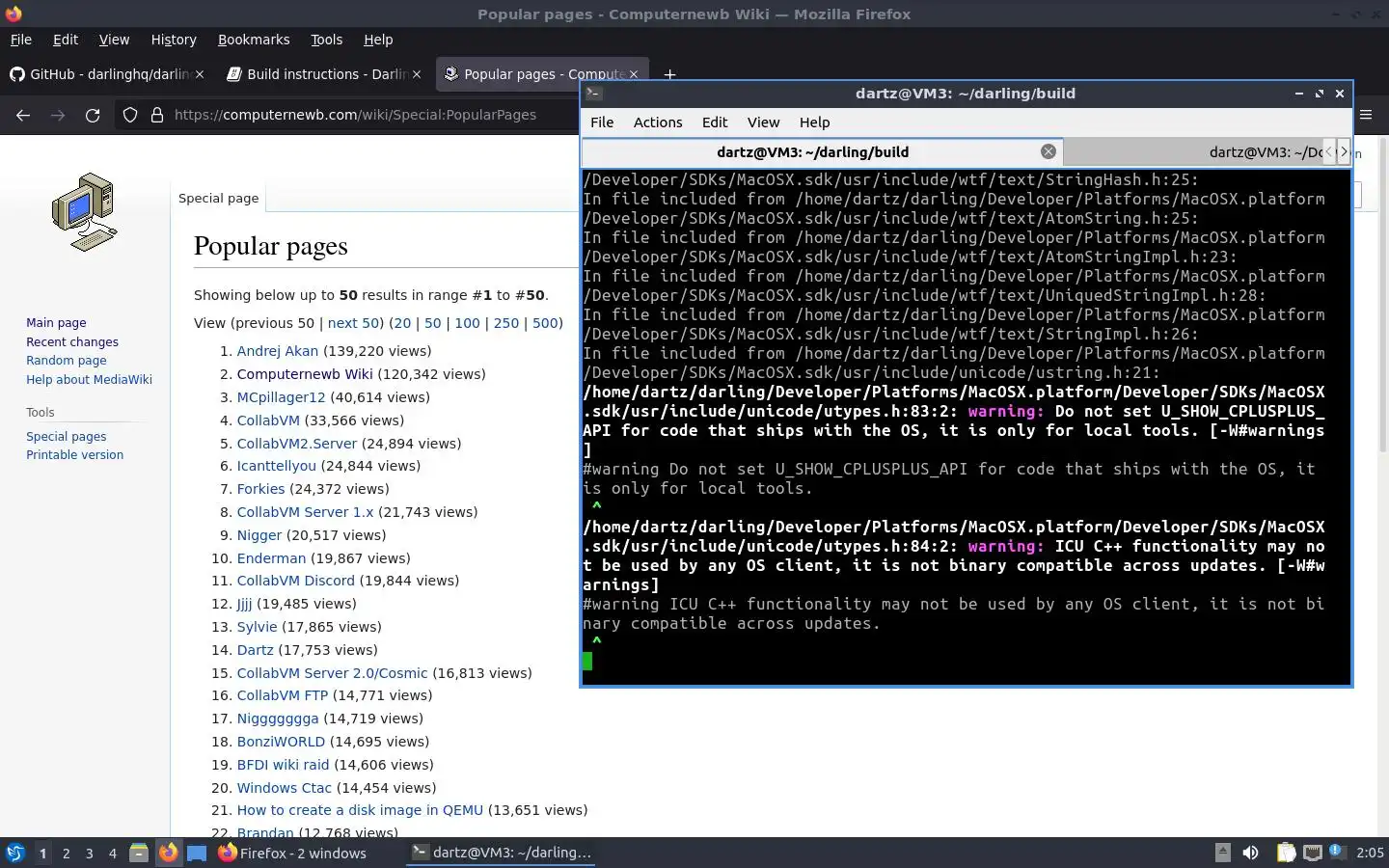Open Firefox Bookmarks menu

254,40
